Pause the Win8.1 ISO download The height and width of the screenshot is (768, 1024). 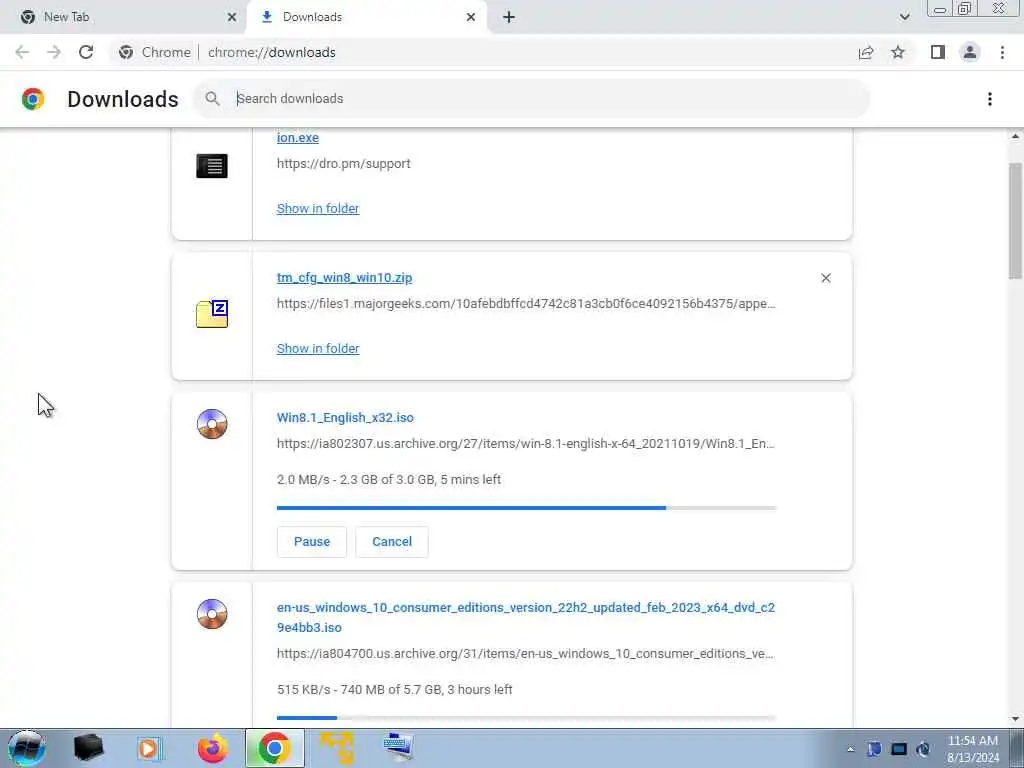coord(312,541)
